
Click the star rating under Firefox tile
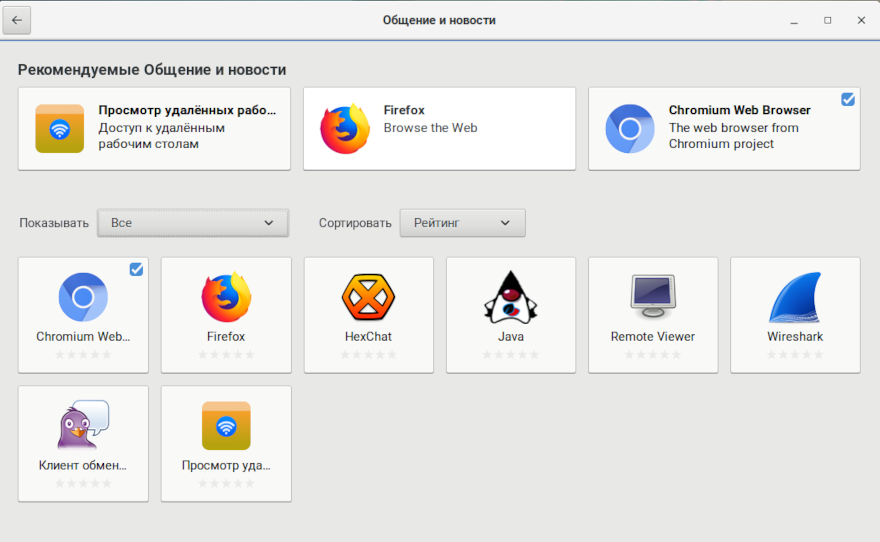(x=226, y=355)
